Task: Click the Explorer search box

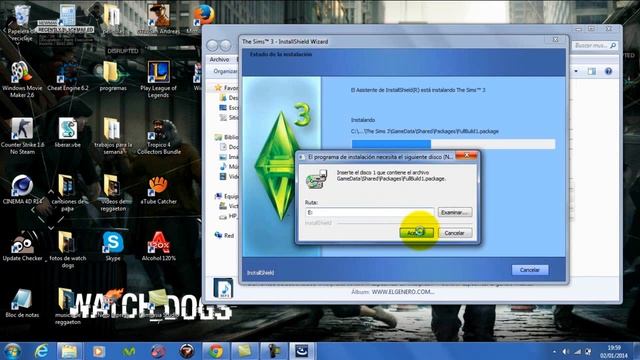Action: coord(594,45)
